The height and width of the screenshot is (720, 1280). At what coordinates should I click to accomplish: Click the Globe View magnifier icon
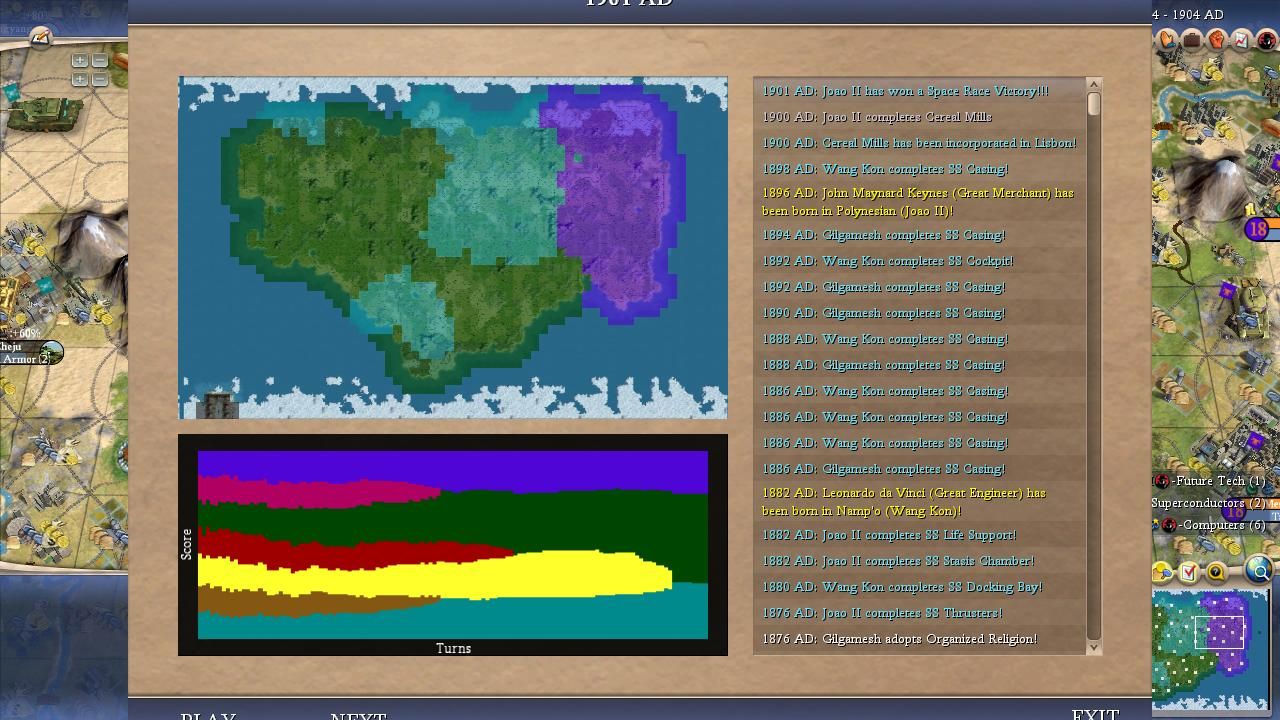tap(1259, 571)
